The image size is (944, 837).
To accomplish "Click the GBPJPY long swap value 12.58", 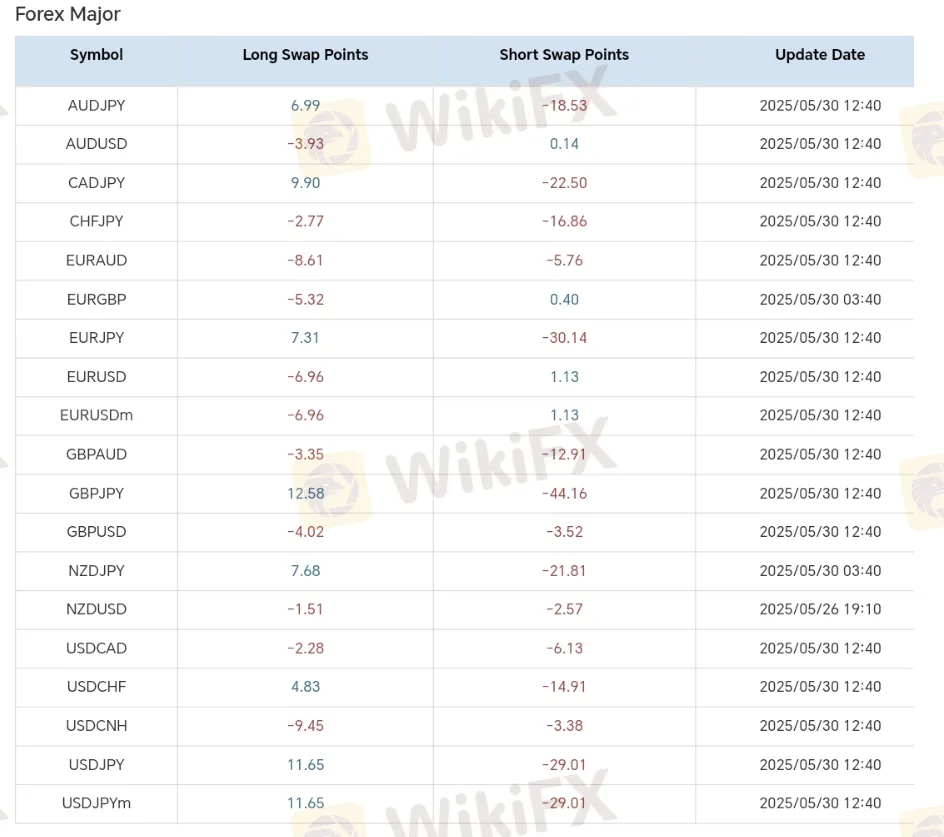I will click(305, 493).
